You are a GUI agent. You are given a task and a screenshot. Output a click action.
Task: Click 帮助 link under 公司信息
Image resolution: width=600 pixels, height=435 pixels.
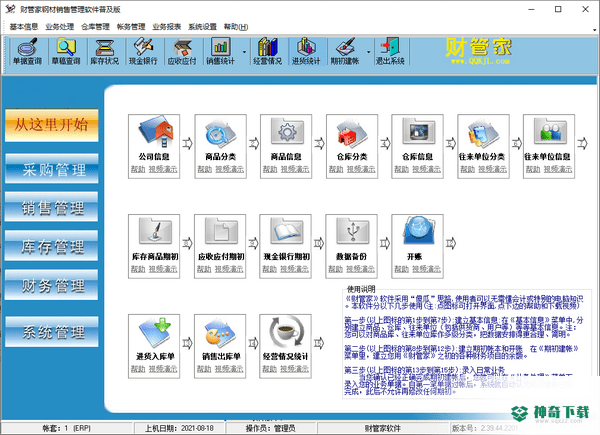point(138,169)
